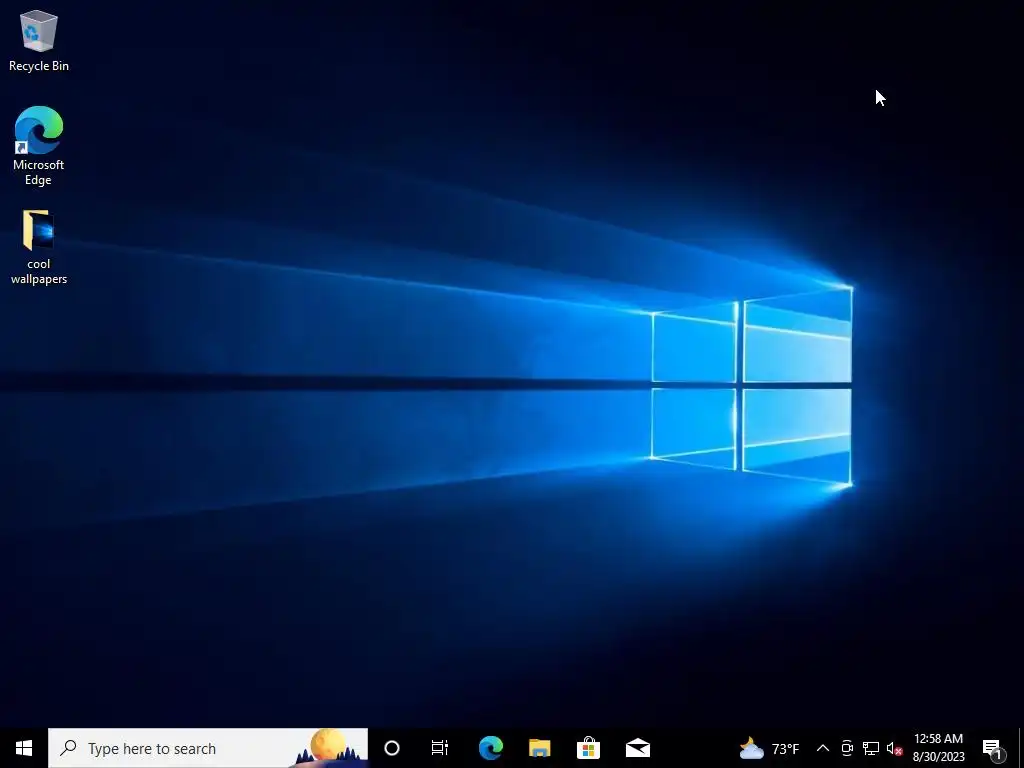Open Cortana from the taskbar circle icon
Viewport: 1024px width, 768px height.
[x=392, y=748]
